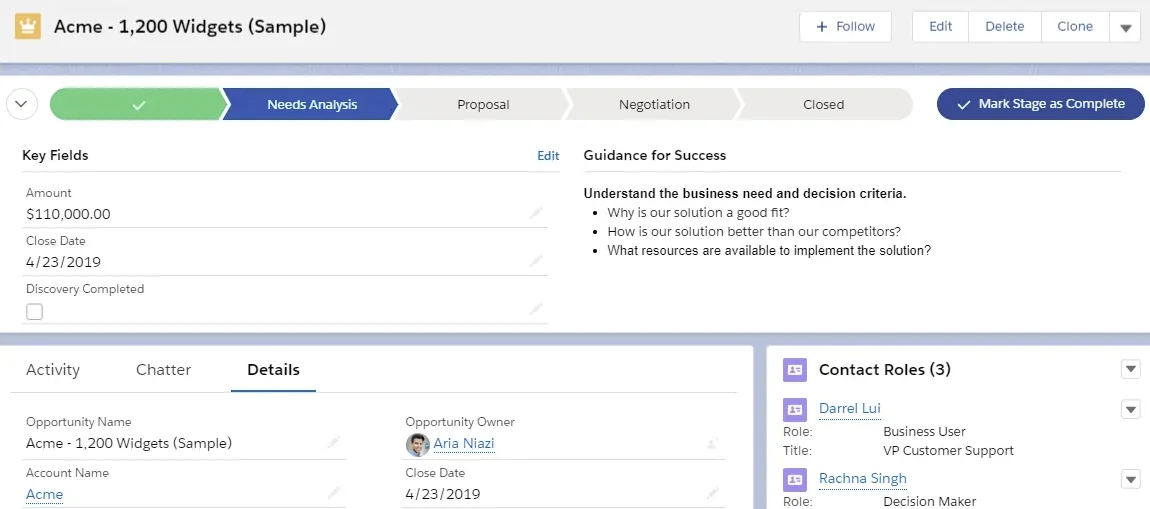
Task: Open the Darrel Lui row actions dropdown
Action: (x=1130, y=409)
